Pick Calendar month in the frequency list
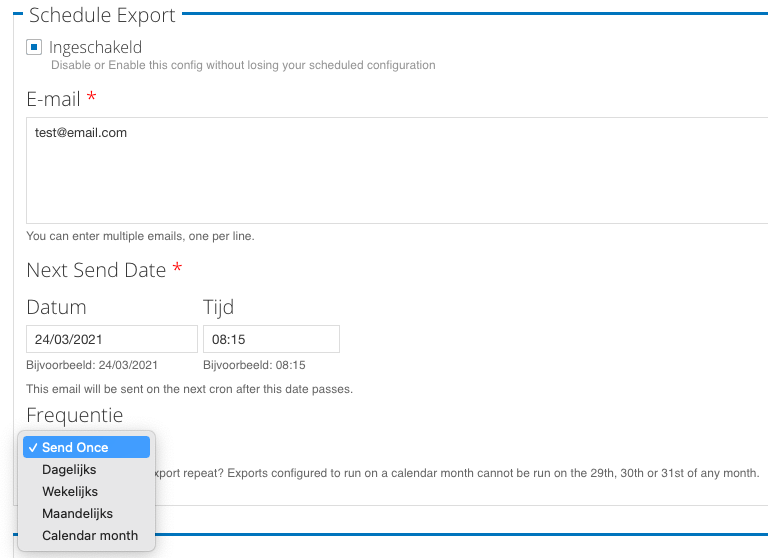Image resolution: width=768 pixels, height=558 pixels. point(90,535)
